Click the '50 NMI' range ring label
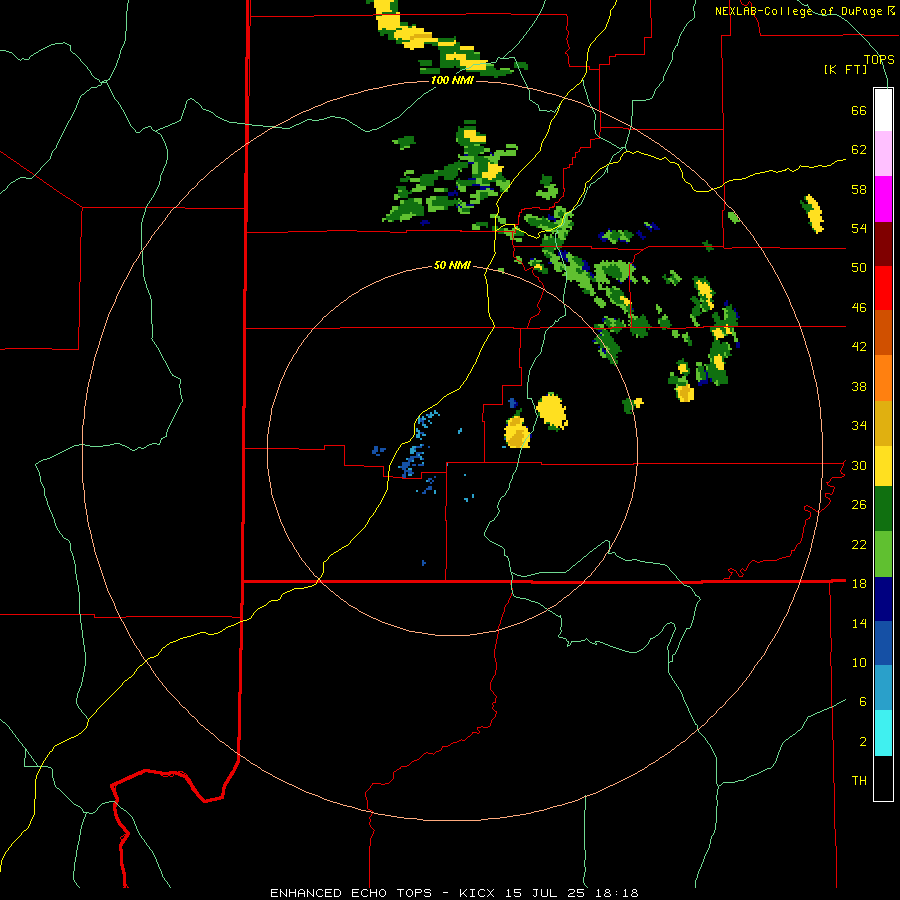Image resolution: width=900 pixels, height=900 pixels. click(x=452, y=265)
